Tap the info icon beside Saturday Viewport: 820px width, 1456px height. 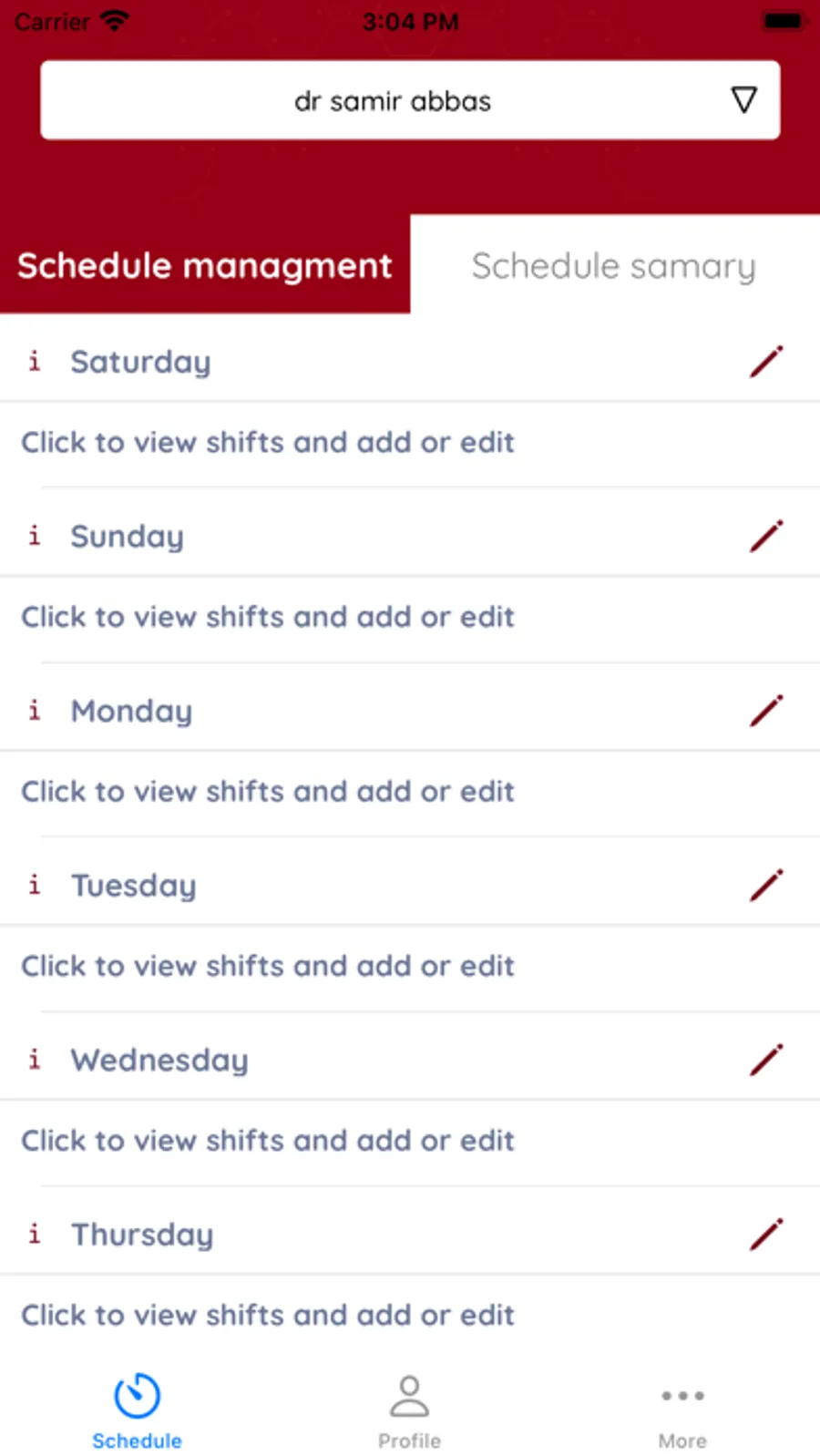coord(35,361)
